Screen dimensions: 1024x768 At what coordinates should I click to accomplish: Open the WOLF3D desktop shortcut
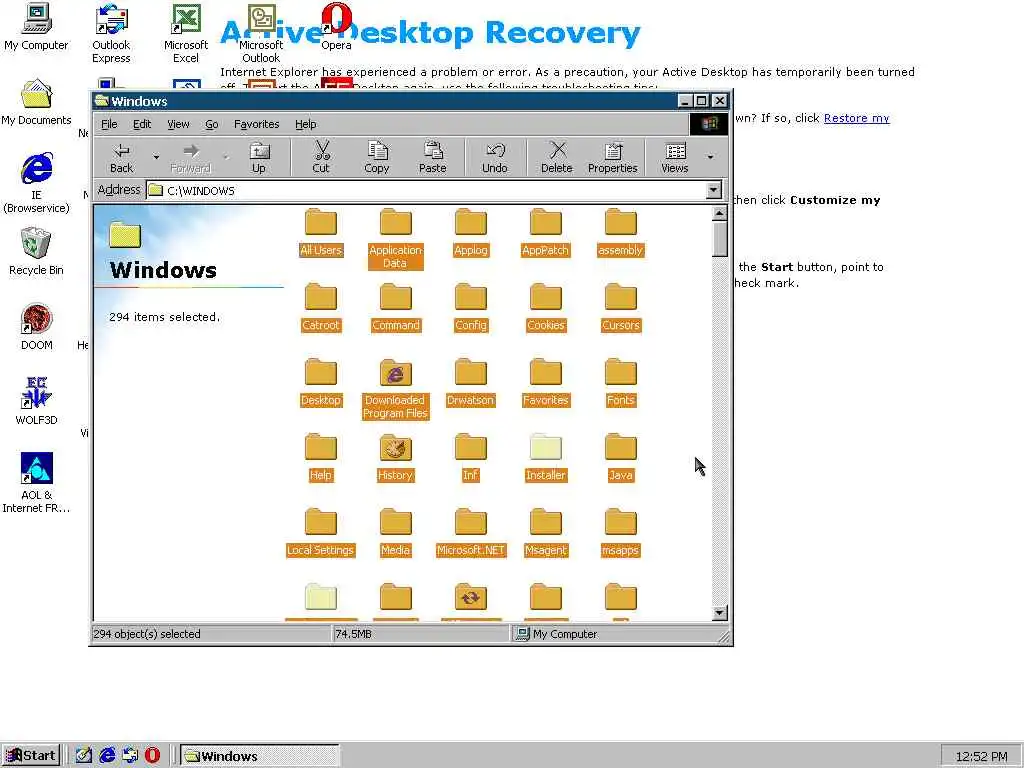point(36,402)
